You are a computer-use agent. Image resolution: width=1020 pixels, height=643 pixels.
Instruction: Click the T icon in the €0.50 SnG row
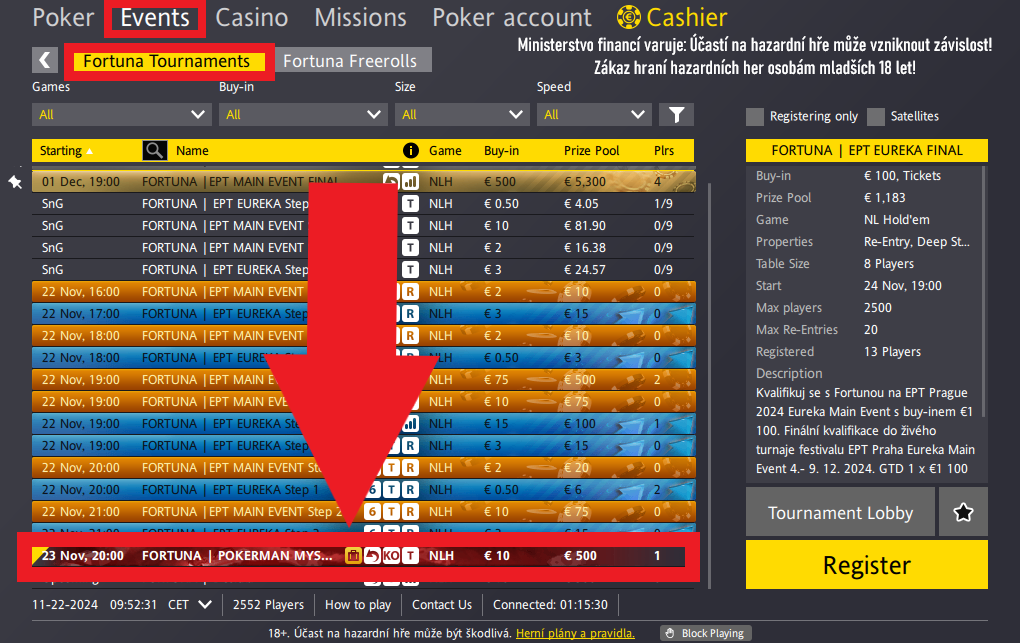(410, 204)
